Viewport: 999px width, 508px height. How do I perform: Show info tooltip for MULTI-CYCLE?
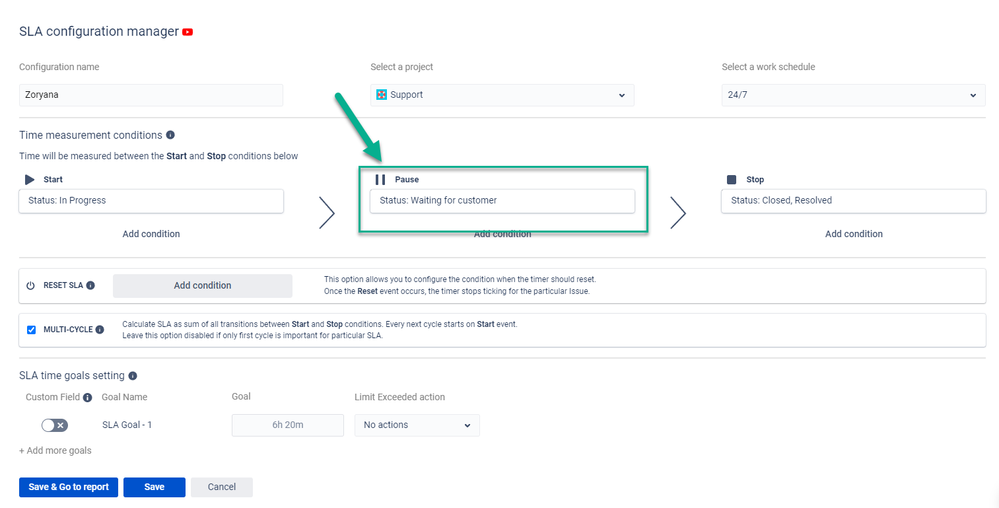(100, 330)
